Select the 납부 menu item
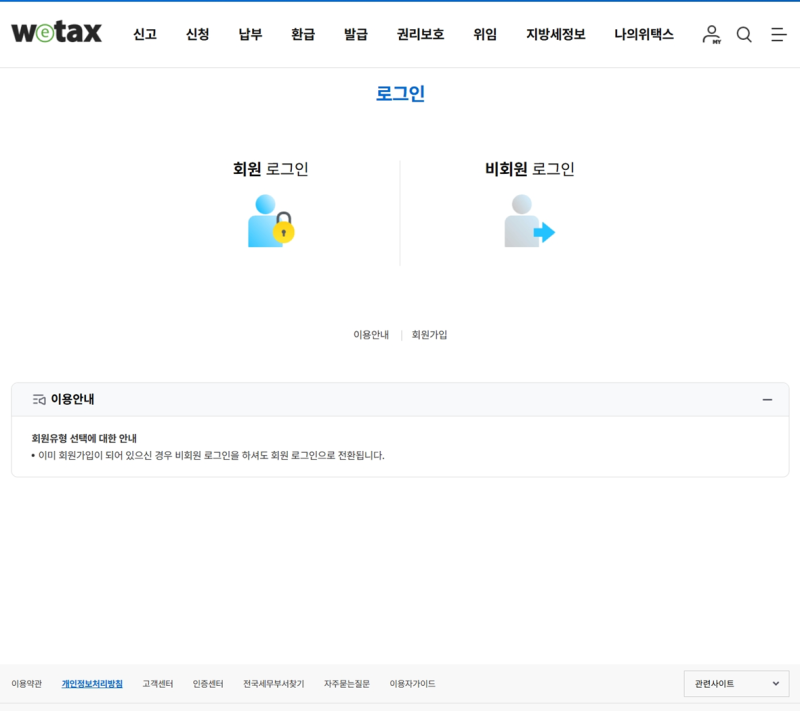Screen dimensions: 800x711 [249, 33]
